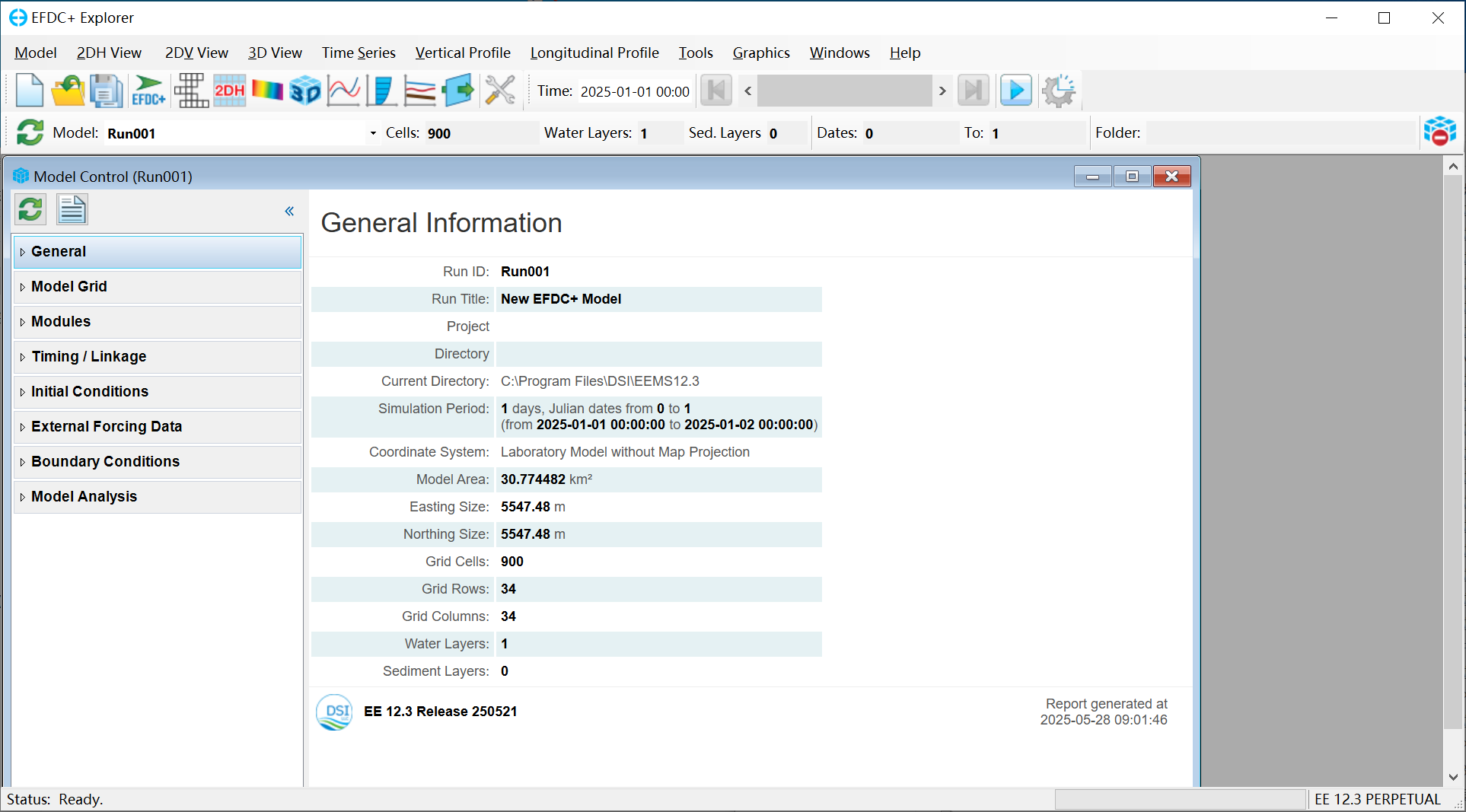Open the Longitudinal Profile menu

594,53
